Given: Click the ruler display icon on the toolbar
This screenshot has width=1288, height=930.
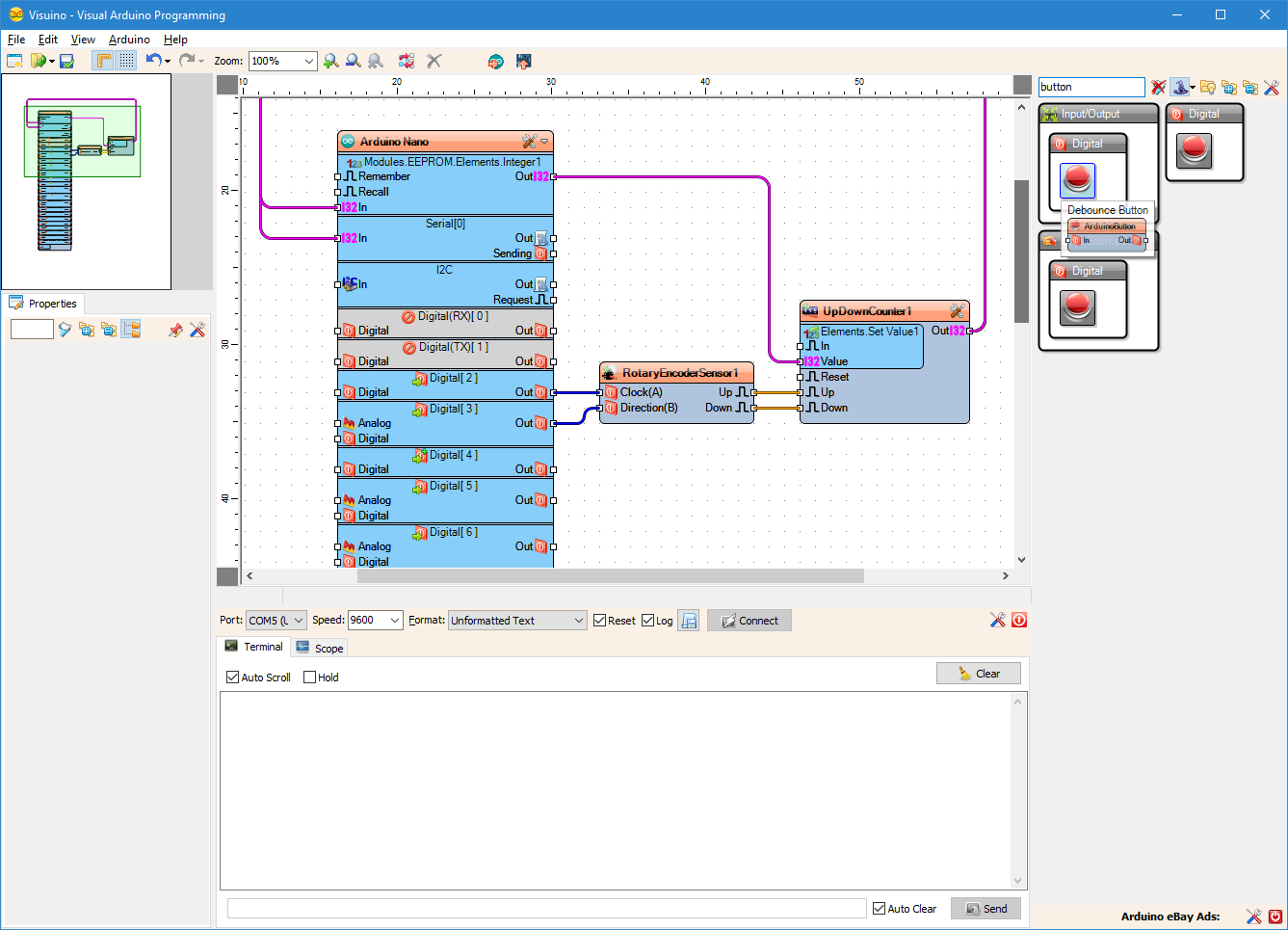Looking at the screenshot, I should [x=102, y=60].
